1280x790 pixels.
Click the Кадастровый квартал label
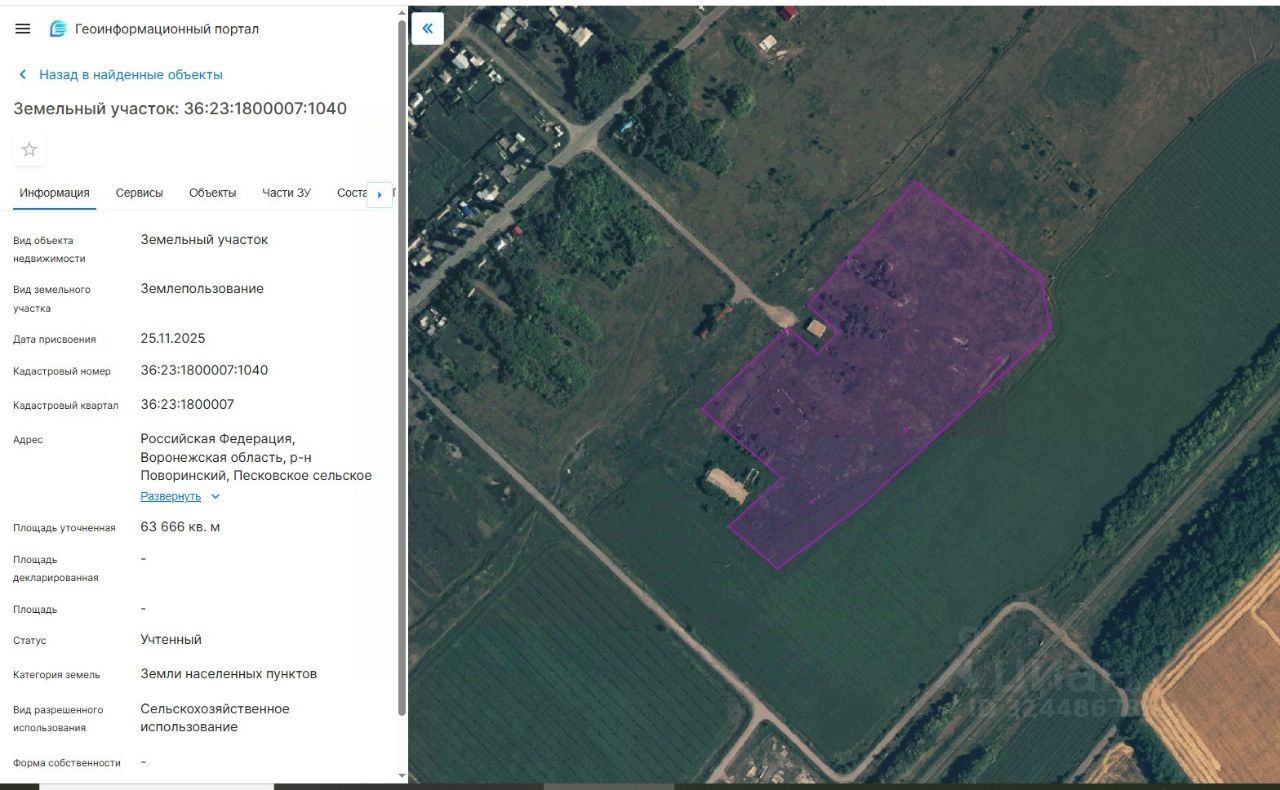tap(66, 405)
